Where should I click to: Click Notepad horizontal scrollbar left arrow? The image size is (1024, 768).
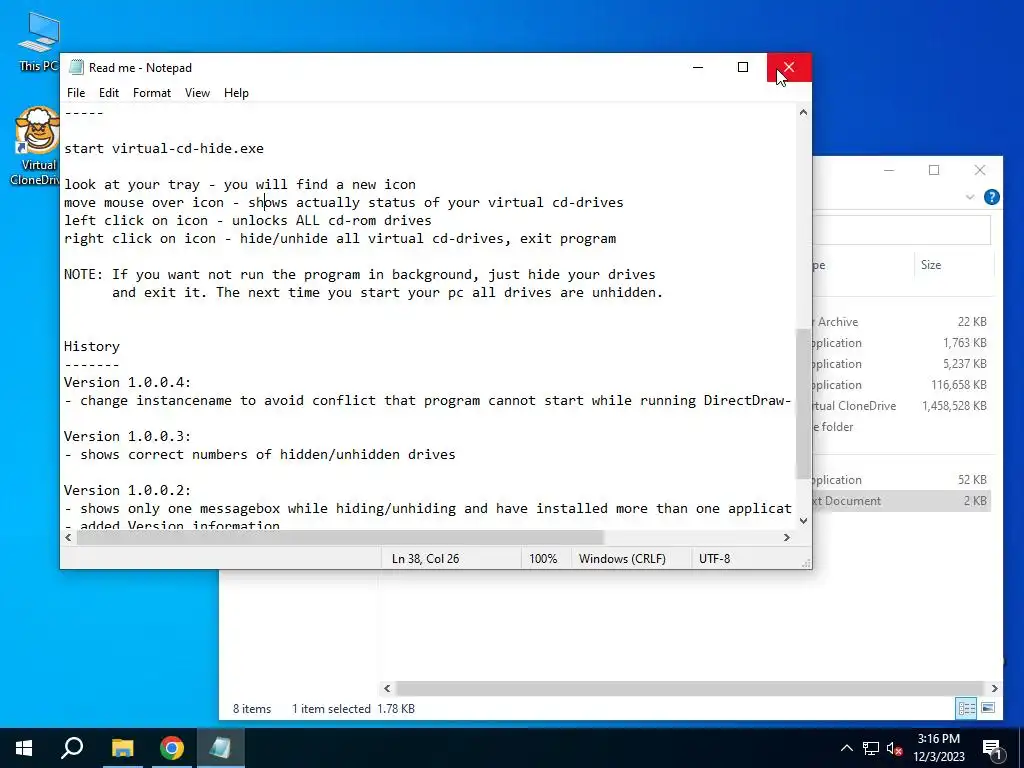point(69,537)
